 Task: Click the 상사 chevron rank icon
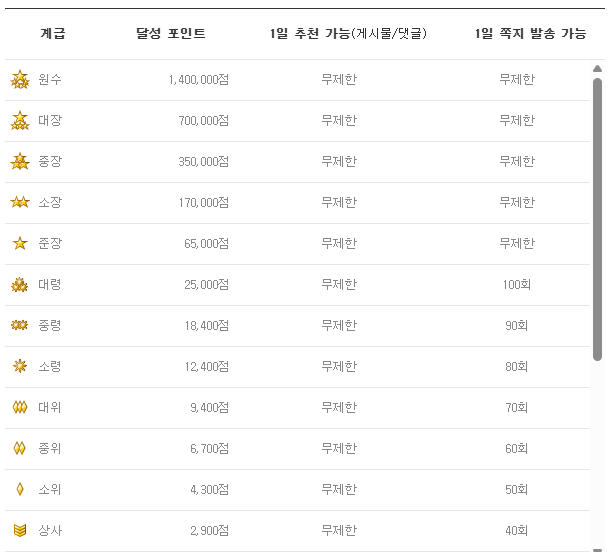tap(20, 530)
